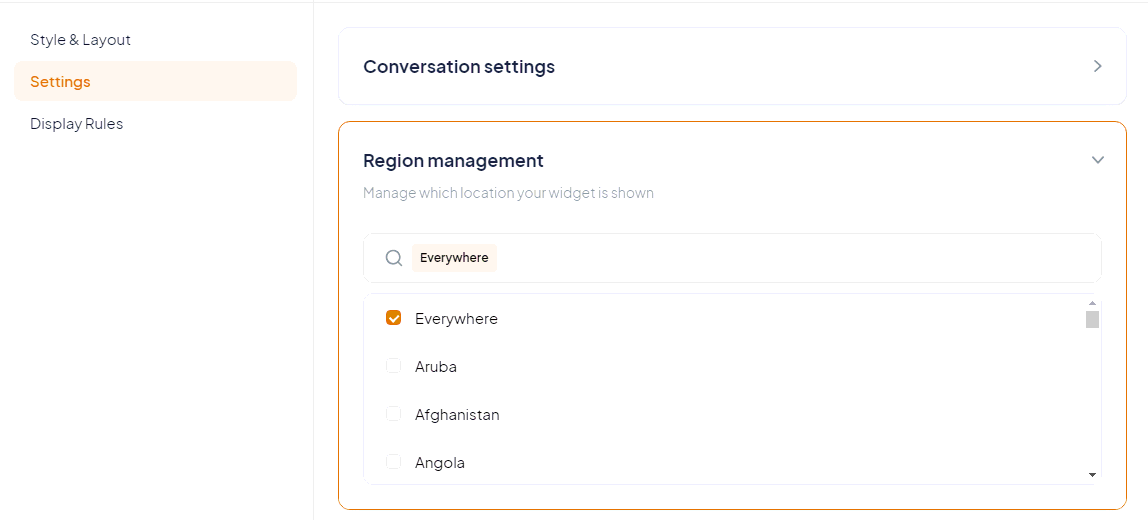The image size is (1148, 520).
Task: Click the Region management heading
Action: tap(453, 161)
